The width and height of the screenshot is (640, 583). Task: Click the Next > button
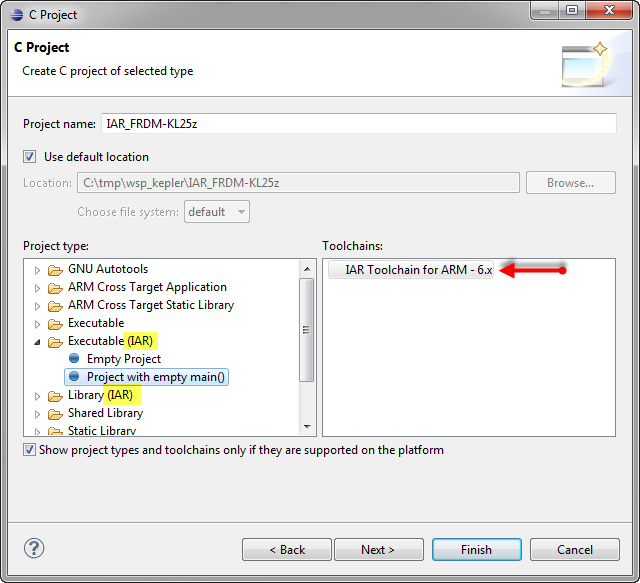click(x=378, y=549)
